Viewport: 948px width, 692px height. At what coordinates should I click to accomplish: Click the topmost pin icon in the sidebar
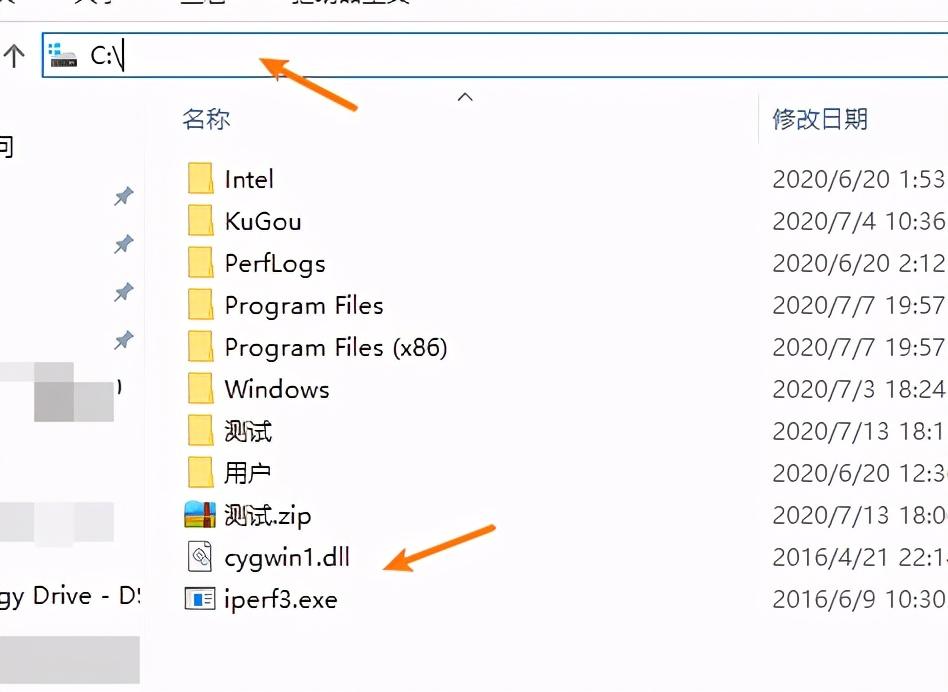click(x=123, y=197)
